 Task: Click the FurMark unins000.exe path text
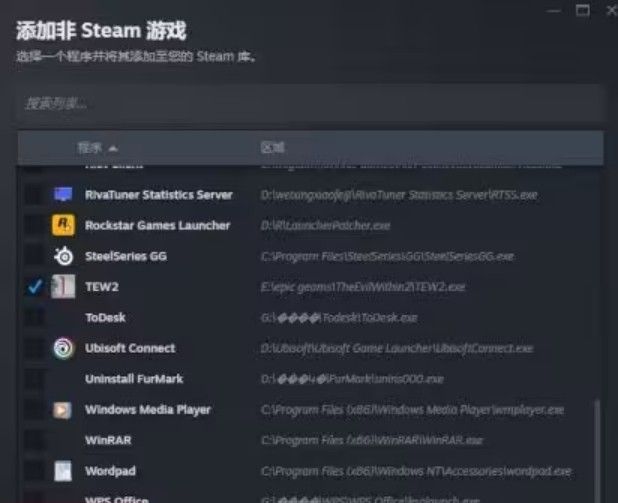pyautogui.click(x=352, y=379)
